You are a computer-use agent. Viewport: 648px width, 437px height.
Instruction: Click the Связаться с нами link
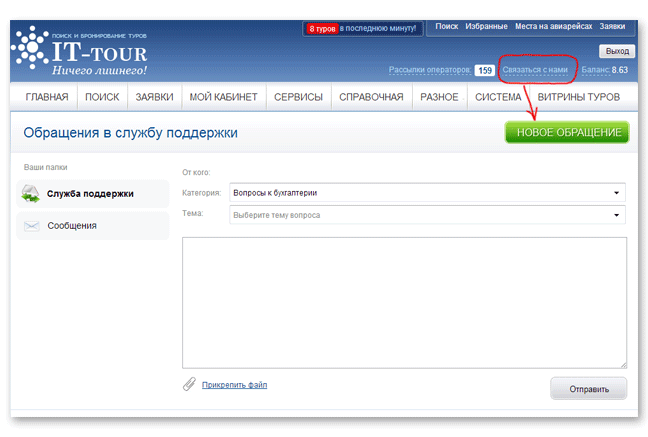[x=535, y=70]
